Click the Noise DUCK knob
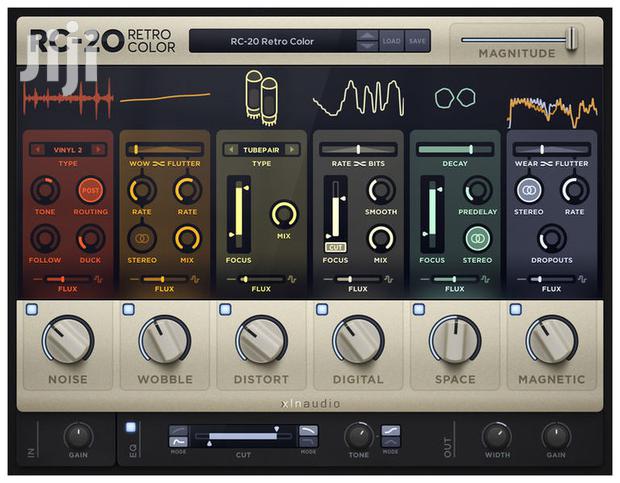The image size is (620, 483). pos(91,238)
